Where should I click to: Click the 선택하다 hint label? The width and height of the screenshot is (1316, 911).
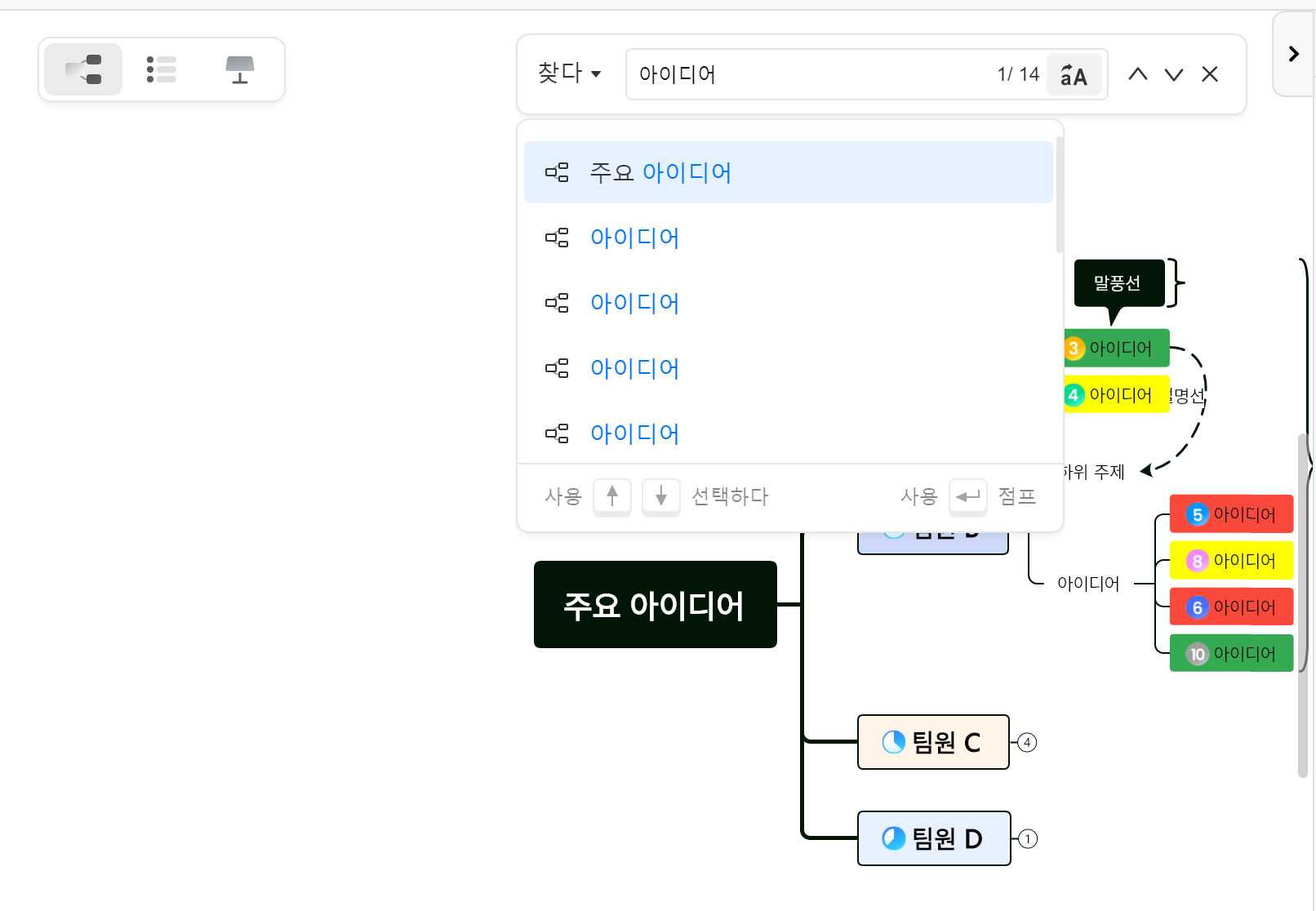(x=730, y=496)
